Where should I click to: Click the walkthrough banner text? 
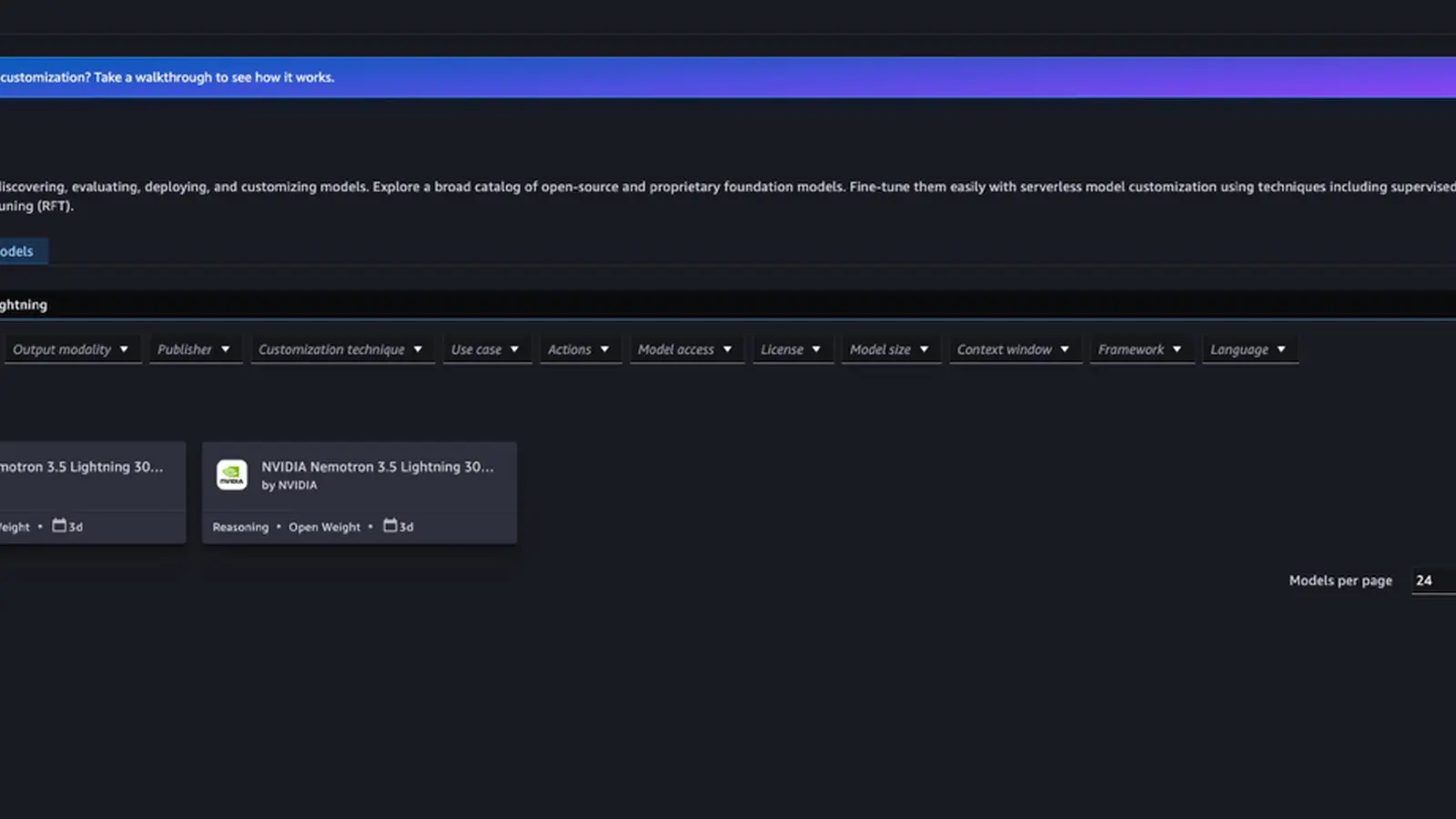pos(167,77)
